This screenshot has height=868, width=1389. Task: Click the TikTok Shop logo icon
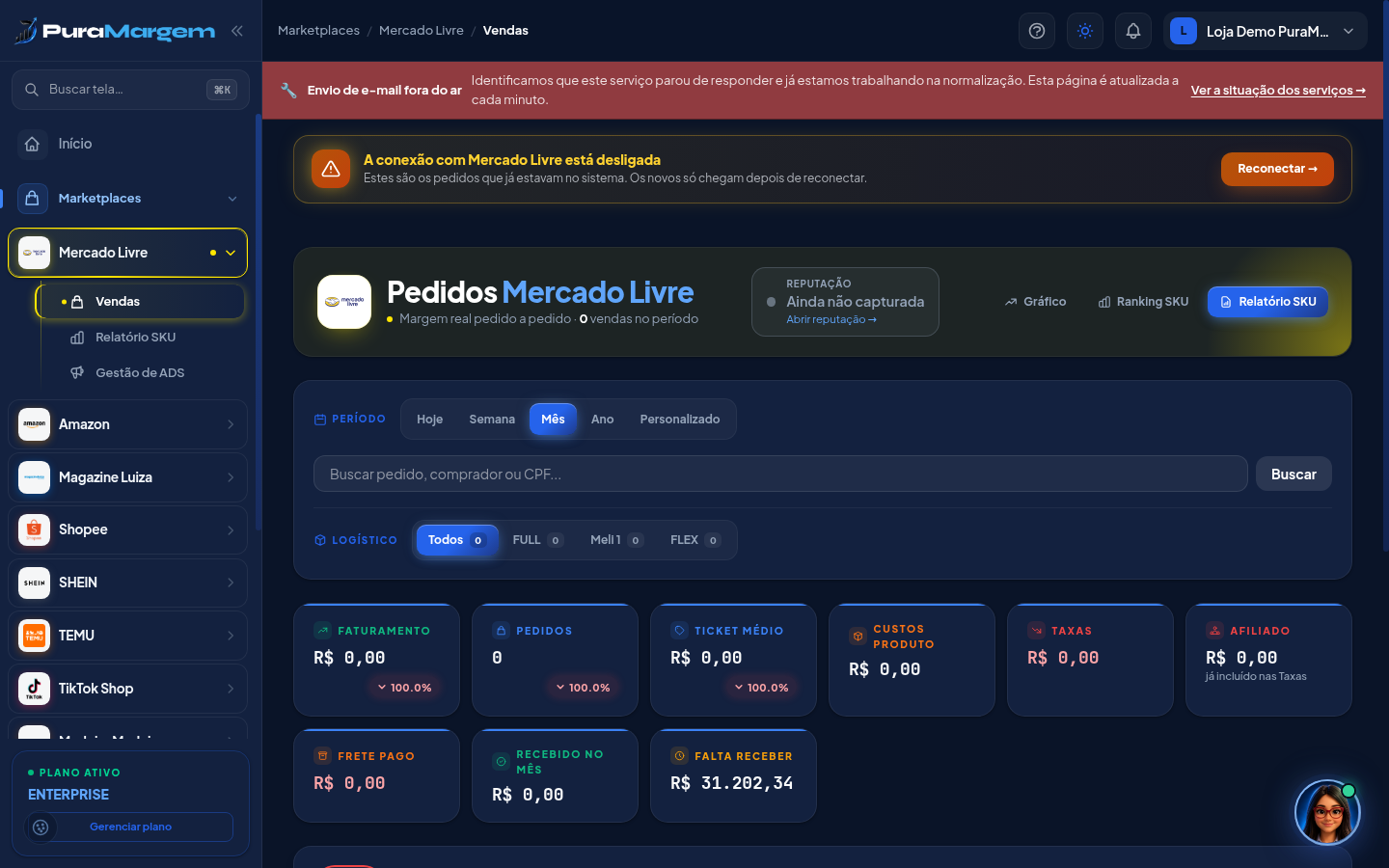(x=34, y=689)
